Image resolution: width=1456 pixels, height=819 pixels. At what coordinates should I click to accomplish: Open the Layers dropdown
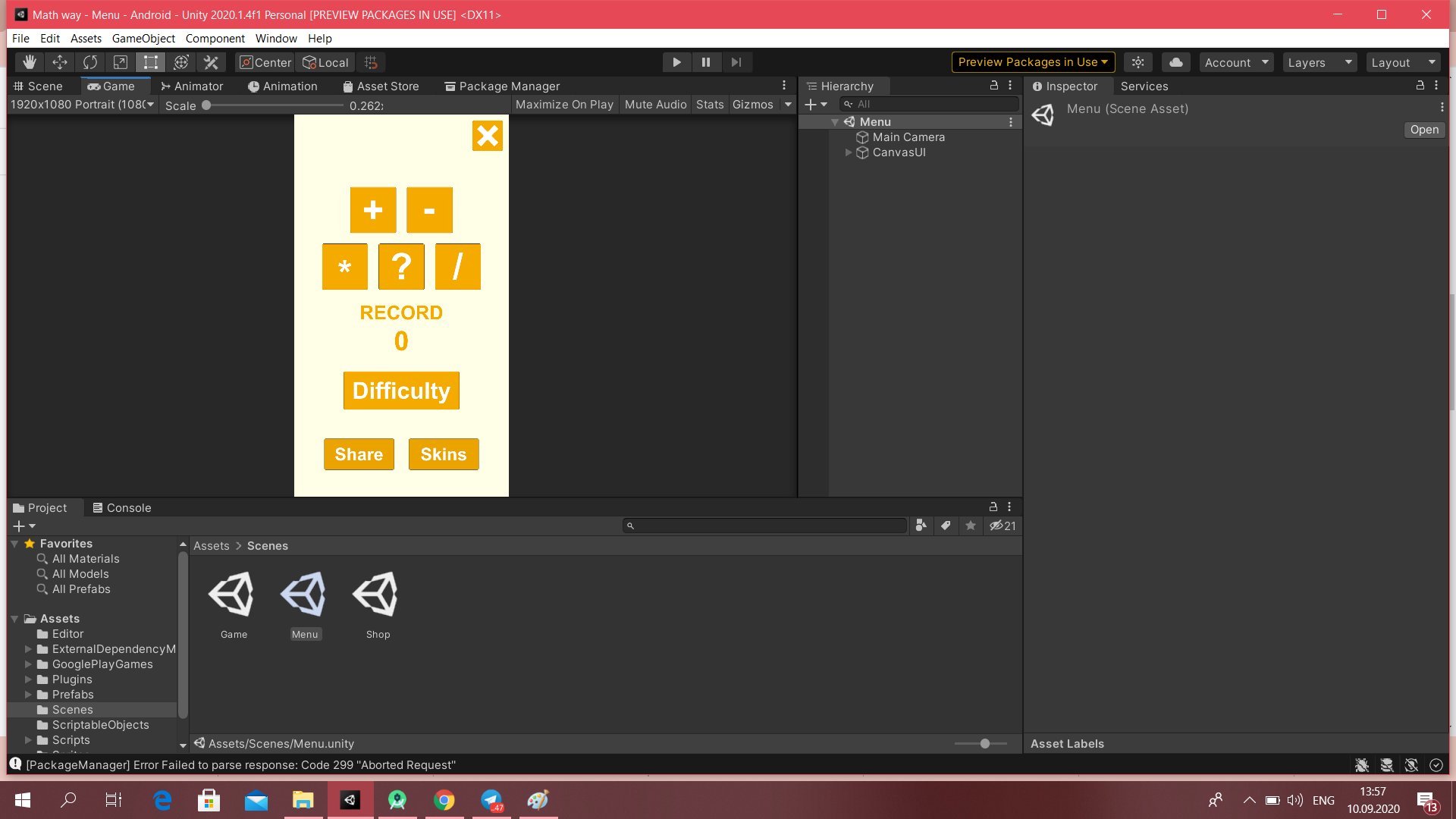click(1319, 62)
